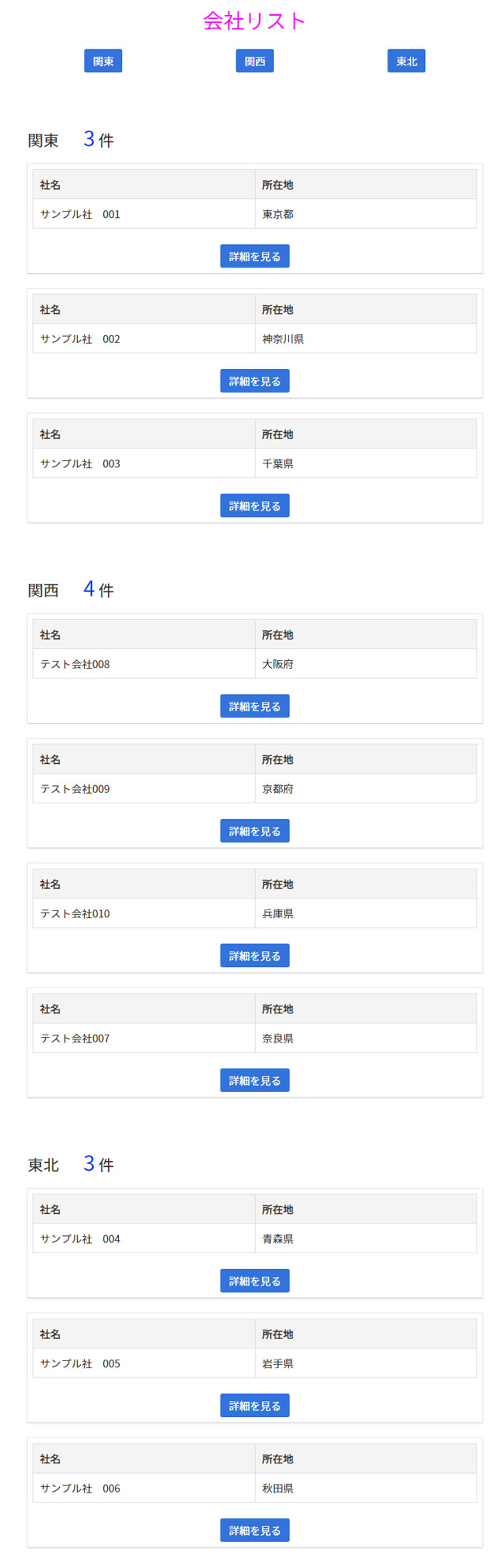Click 詳細を見る for サンプル社 003
The width and height of the screenshot is (504, 1568).
click(x=254, y=506)
